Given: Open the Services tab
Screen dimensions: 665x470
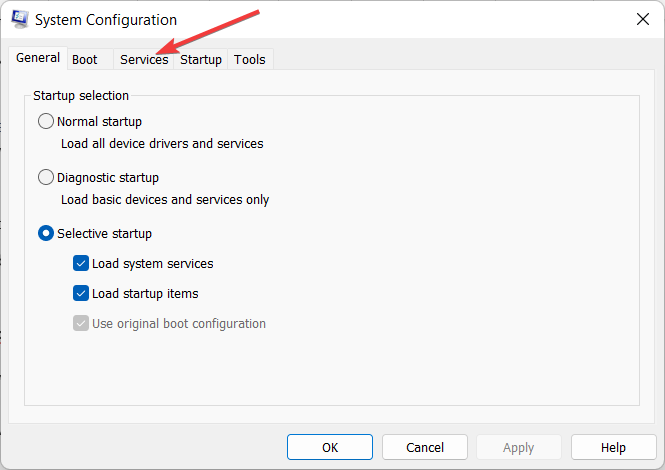Looking at the screenshot, I should (x=144, y=59).
